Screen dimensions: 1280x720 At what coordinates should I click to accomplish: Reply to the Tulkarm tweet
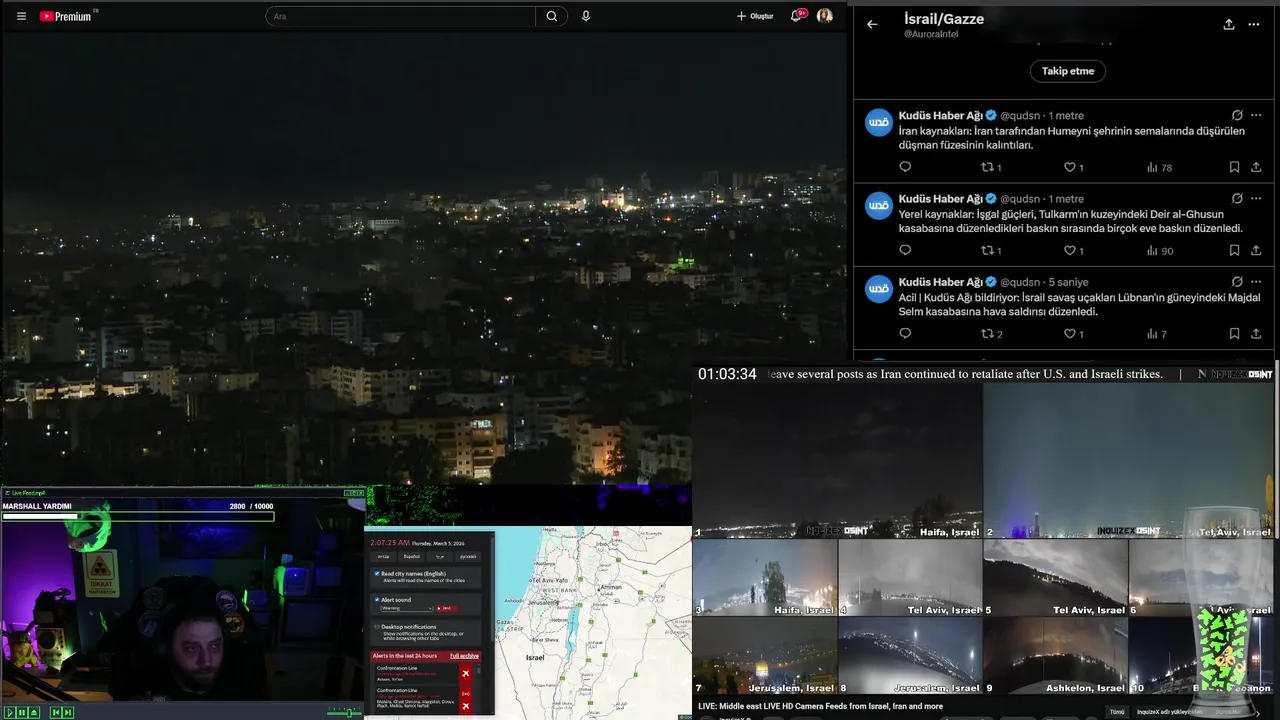[905, 250]
